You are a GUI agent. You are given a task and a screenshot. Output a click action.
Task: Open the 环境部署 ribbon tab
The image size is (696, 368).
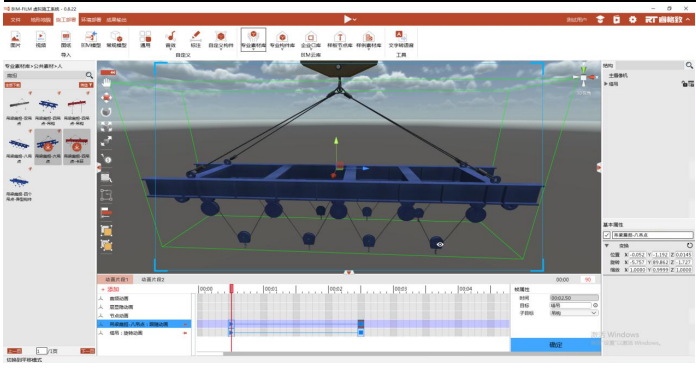point(91,20)
